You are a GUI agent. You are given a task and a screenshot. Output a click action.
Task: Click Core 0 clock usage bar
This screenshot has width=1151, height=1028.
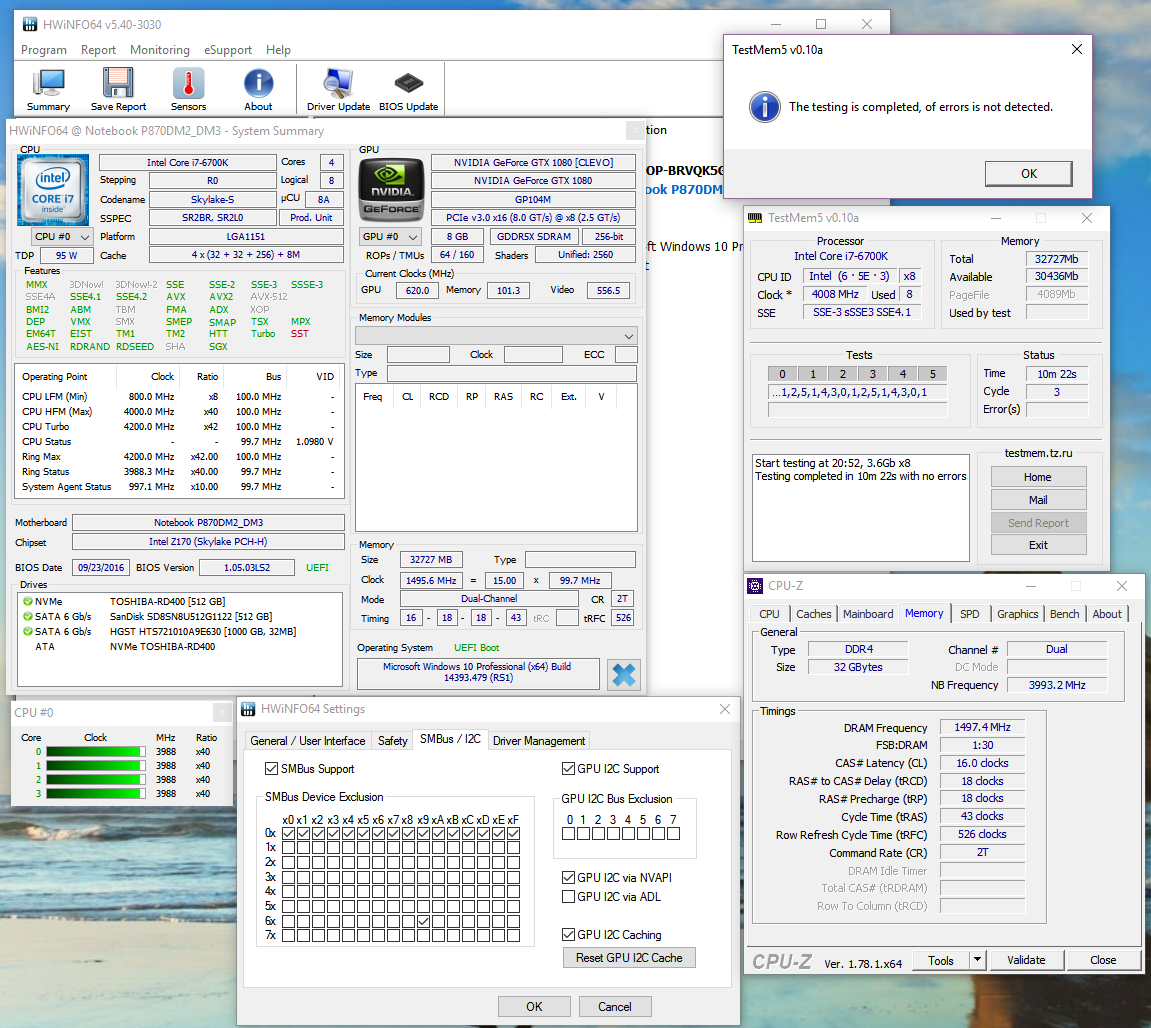coord(96,752)
